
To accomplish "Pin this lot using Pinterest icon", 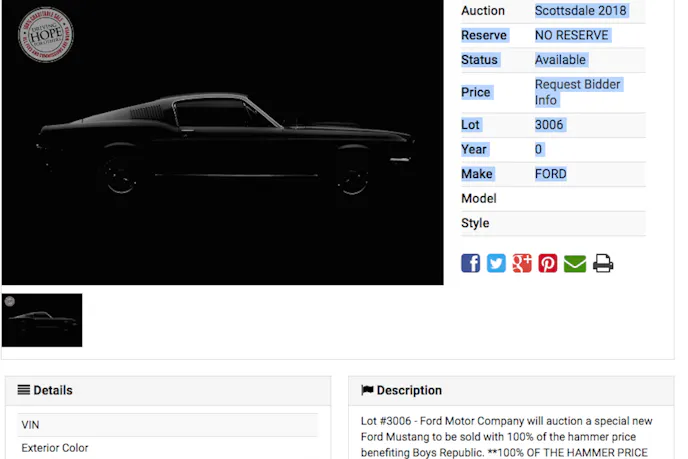I will 548,263.
